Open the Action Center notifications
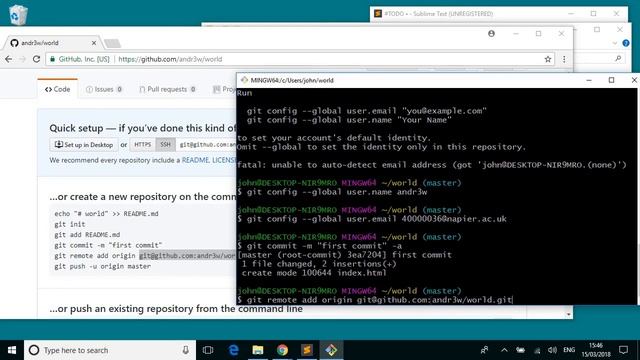This screenshot has height=360, width=640. (x=623, y=350)
